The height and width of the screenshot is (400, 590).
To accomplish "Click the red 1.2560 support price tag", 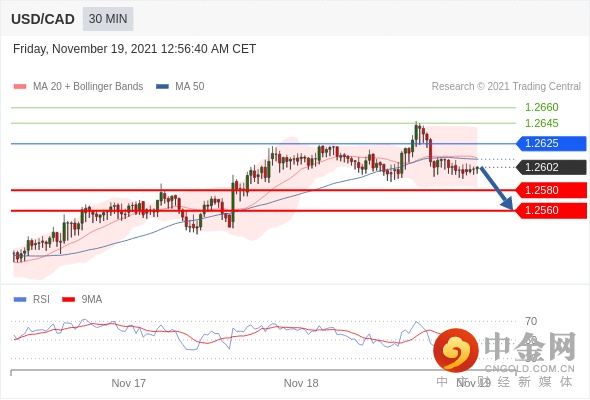I will tap(551, 210).
